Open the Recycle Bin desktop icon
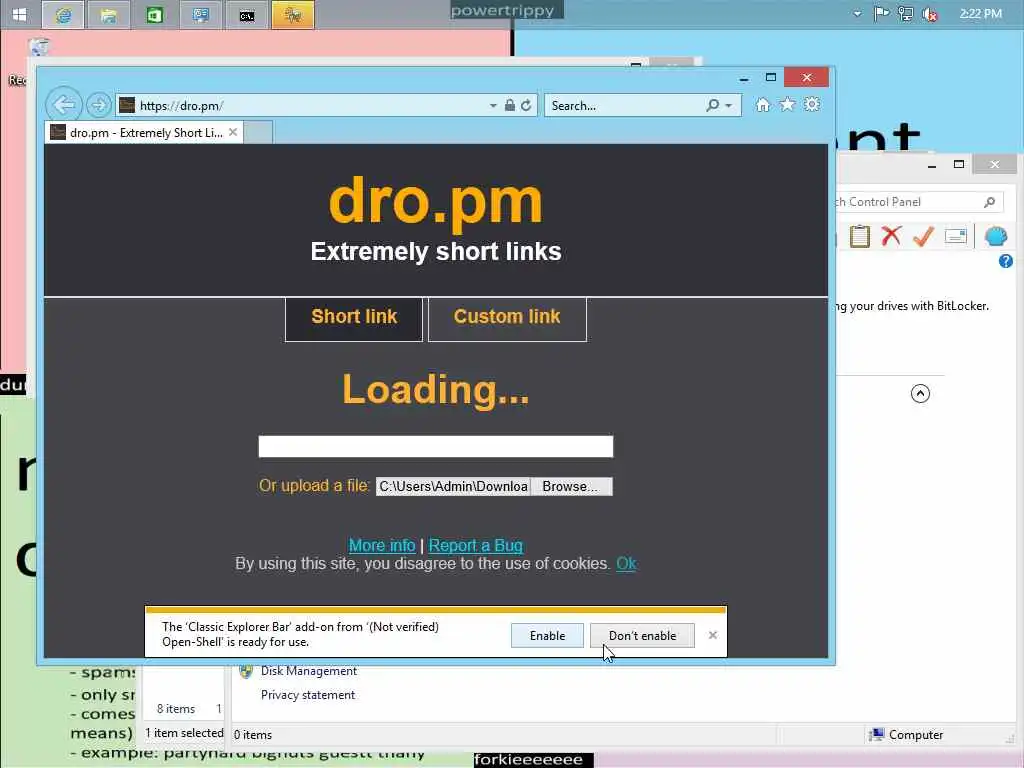Image resolution: width=1024 pixels, height=768 pixels. (x=39, y=47)
